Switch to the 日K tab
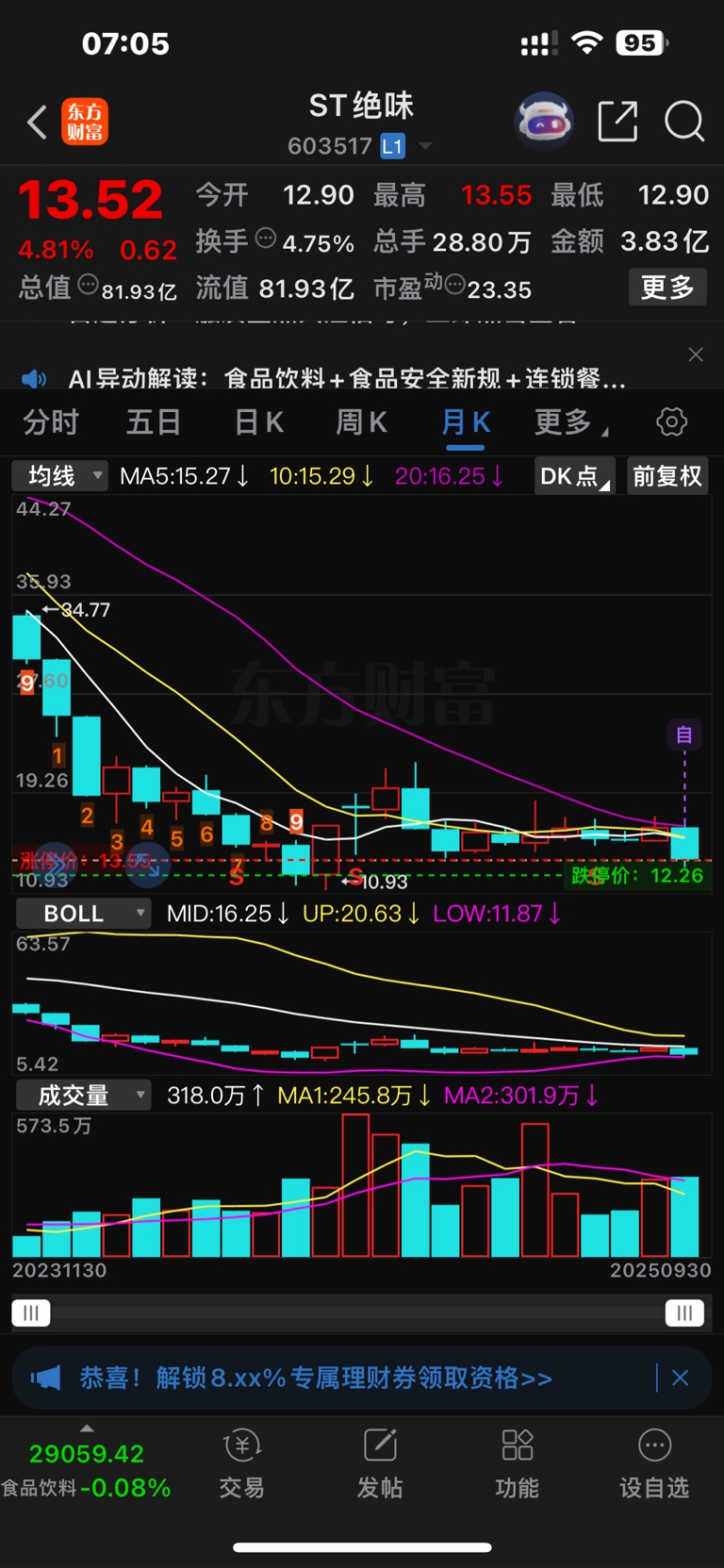The height and width of the screenshot is (1568, 724). [259, 421]
